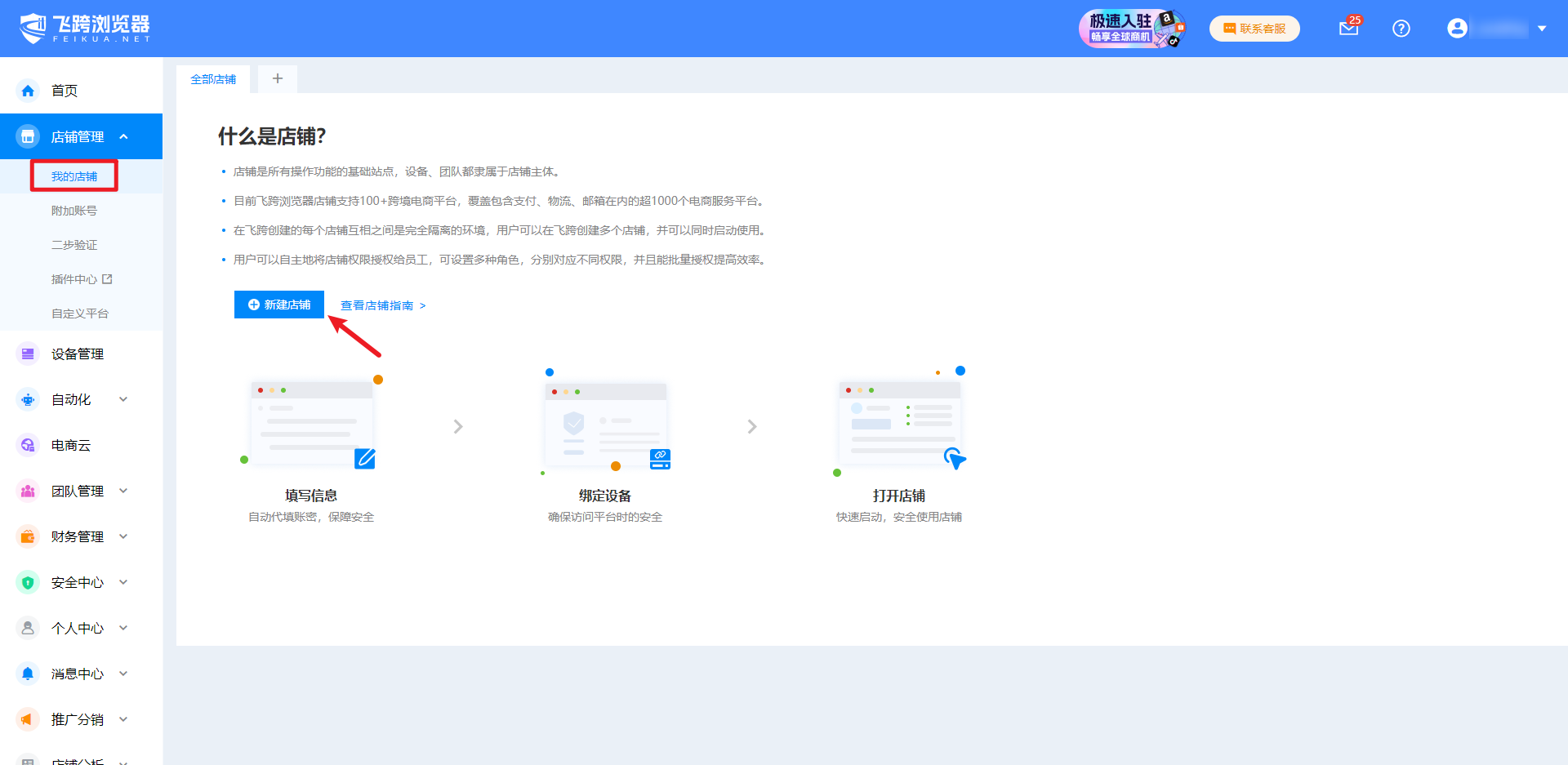Click the 新建店铺 button
This screenshot has width=1568, height=765.
[278, 305]
